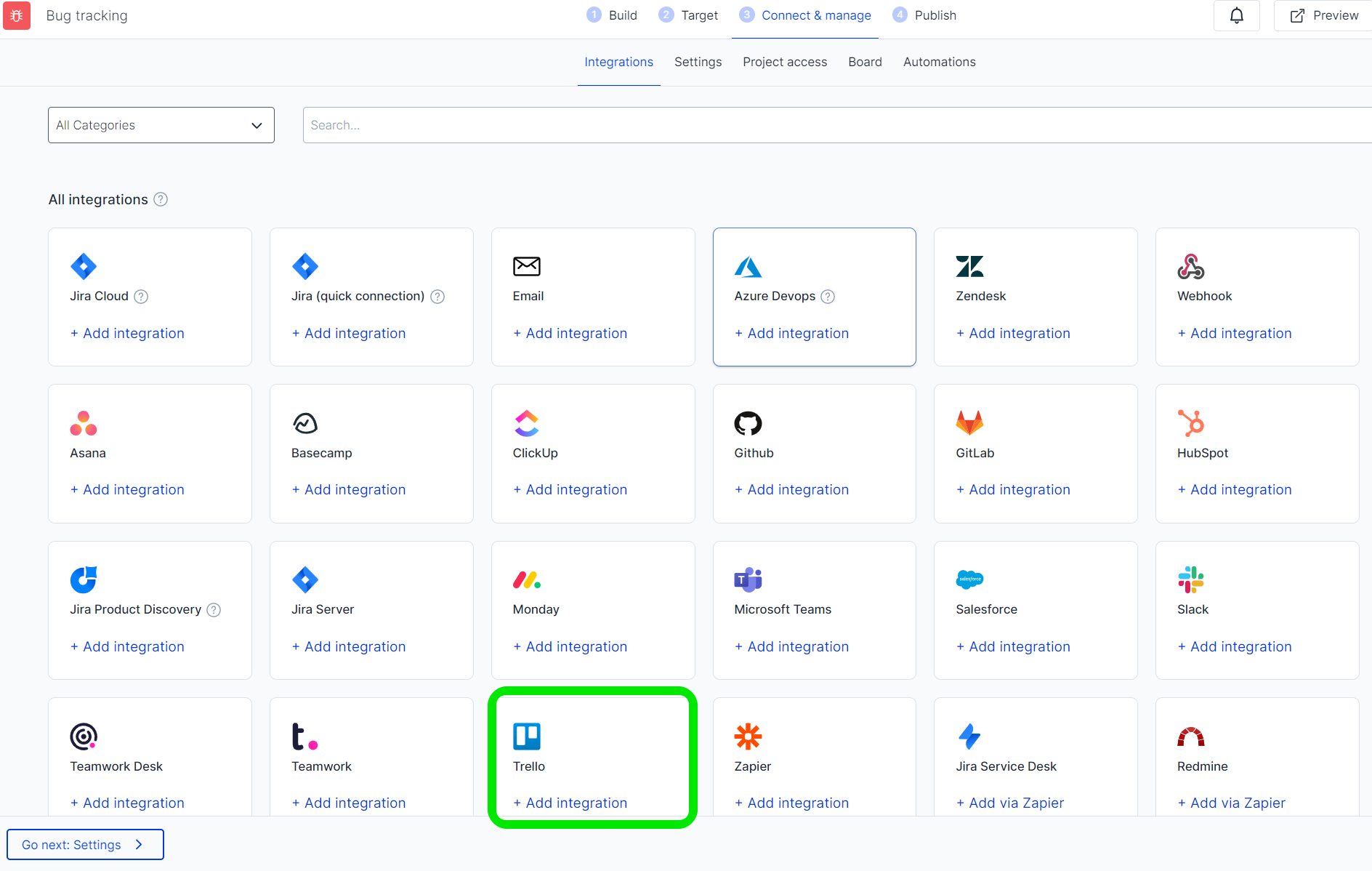The image size is (1372, 871).
Task: Select the Connect & manage step
Action: pyautogui.click(x=805, y=15)
